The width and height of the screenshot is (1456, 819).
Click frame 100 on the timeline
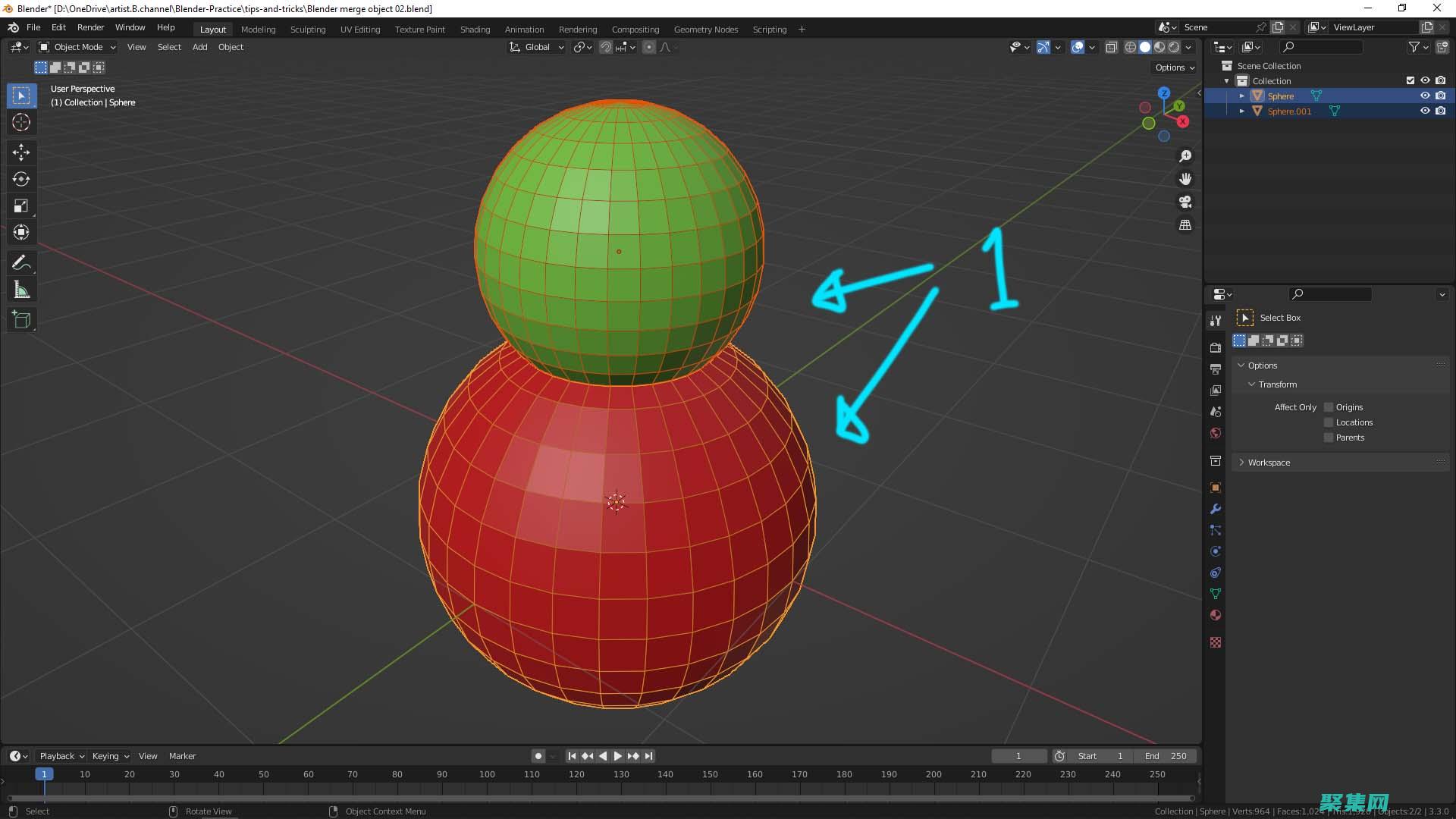tap(487, 775)
